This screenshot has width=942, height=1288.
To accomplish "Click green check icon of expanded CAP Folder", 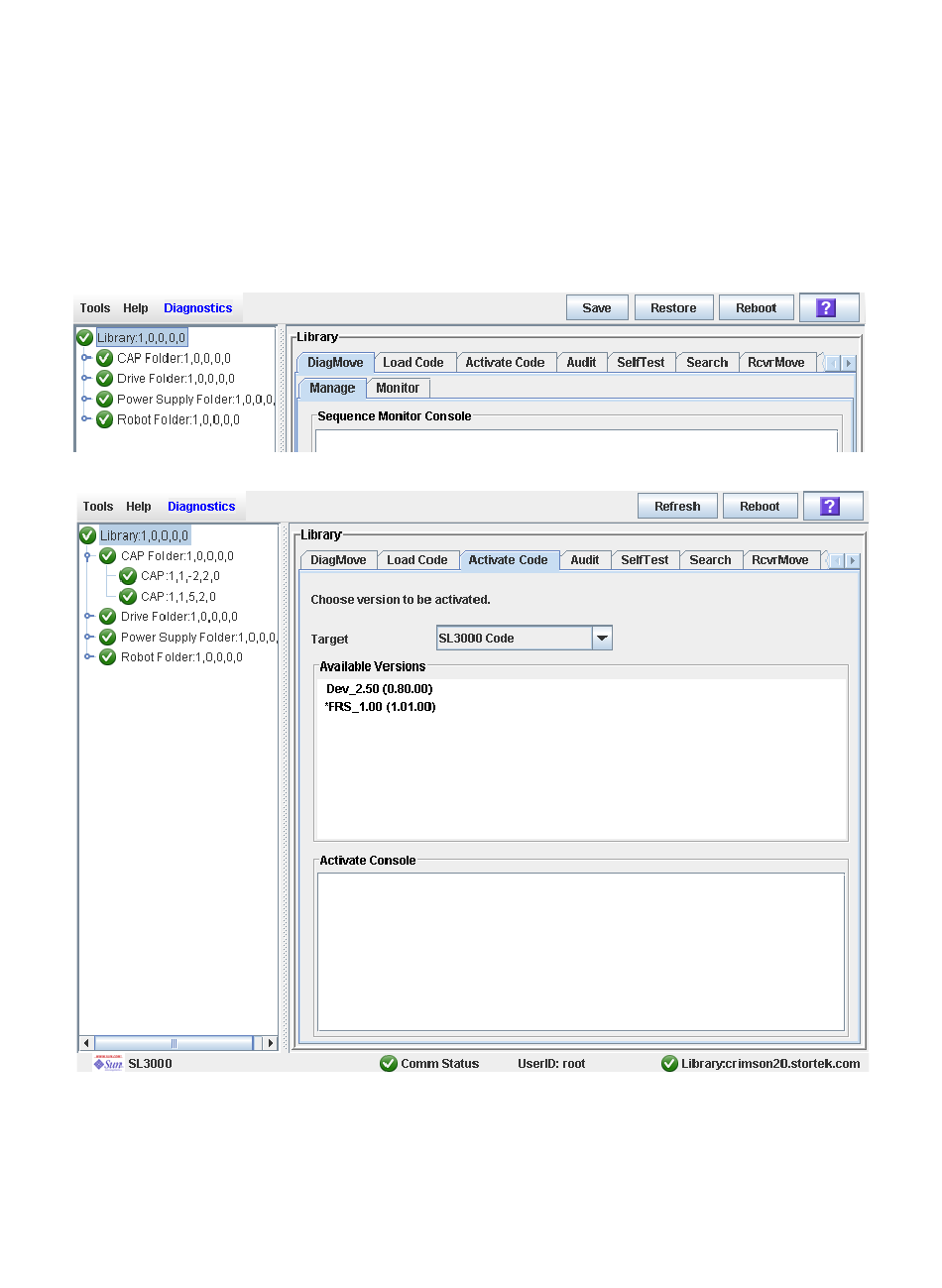I will [x=108, y=556].
